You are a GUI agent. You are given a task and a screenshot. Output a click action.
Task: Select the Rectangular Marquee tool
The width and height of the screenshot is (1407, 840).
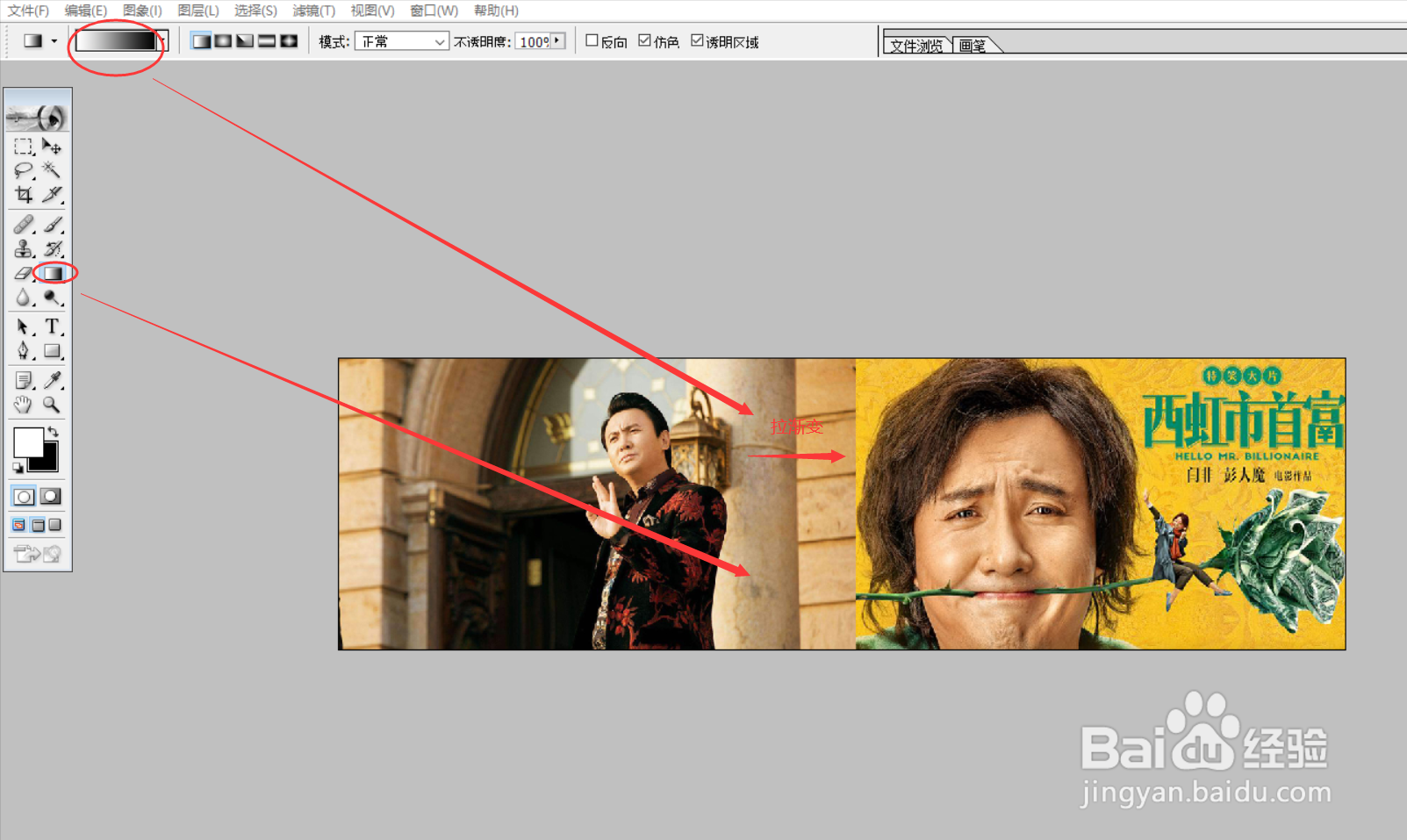click(24, 147)
